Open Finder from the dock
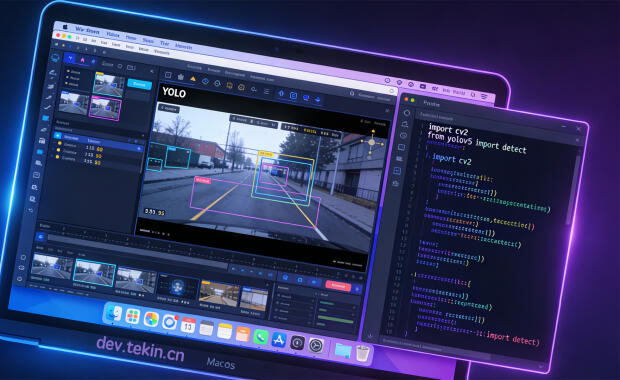The width and height of the screenshot is (620, 380). tap(113, 313)
